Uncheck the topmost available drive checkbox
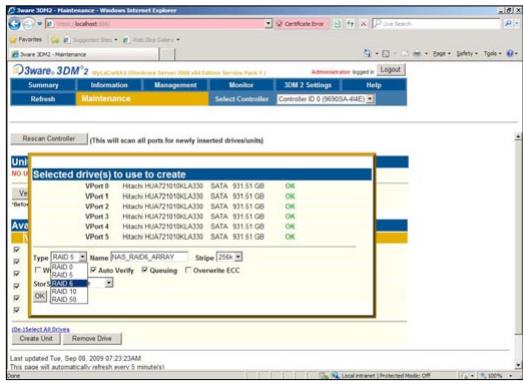This screenshot has height=384, width=523. pyautogui.click(x=16, y=250)
